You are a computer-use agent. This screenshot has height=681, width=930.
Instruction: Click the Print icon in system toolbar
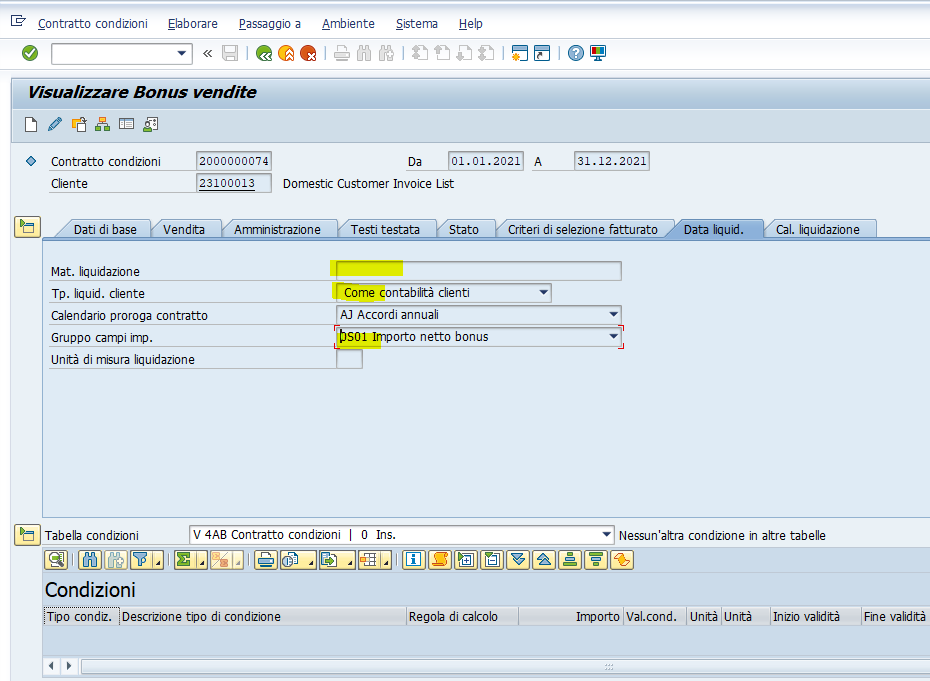pyautogui.click(x=342, y=53)
